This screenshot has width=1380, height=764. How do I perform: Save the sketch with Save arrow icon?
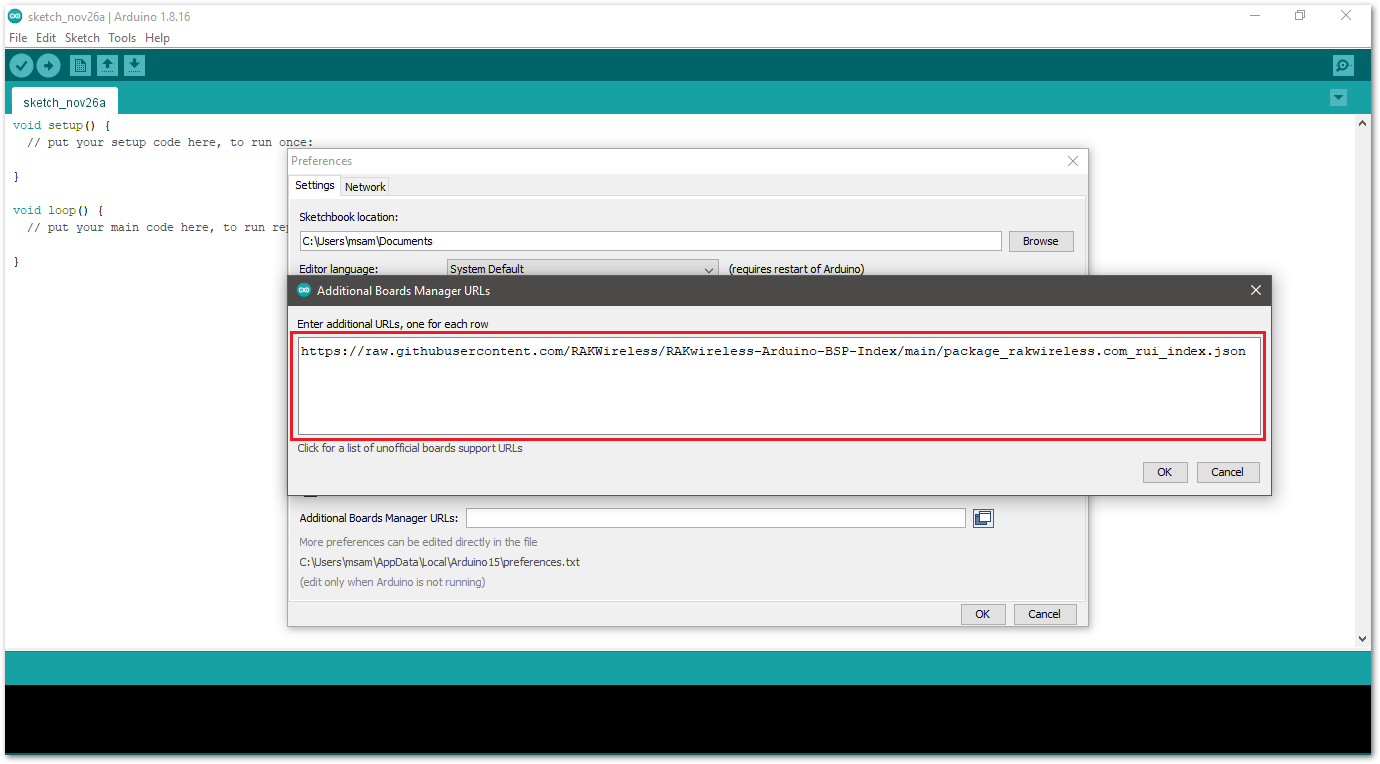coord(134,66)
